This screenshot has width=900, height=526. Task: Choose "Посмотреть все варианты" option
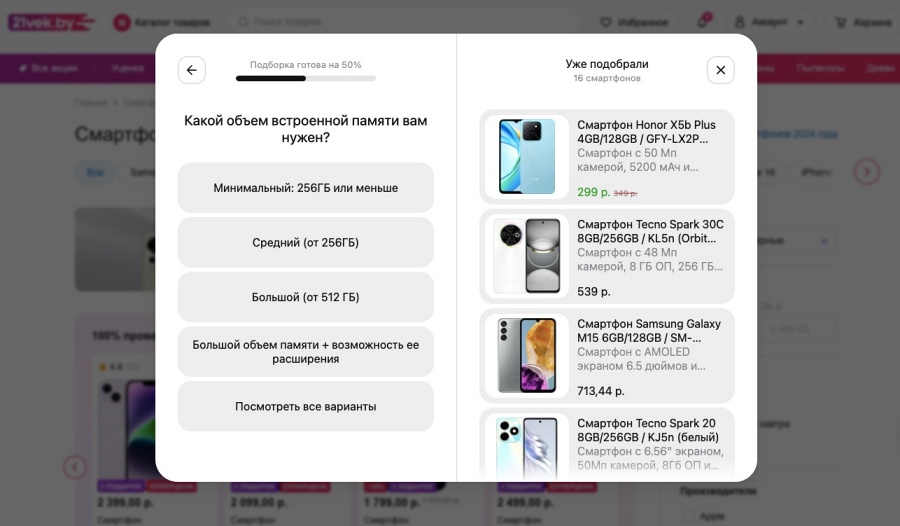coord(305,407)
